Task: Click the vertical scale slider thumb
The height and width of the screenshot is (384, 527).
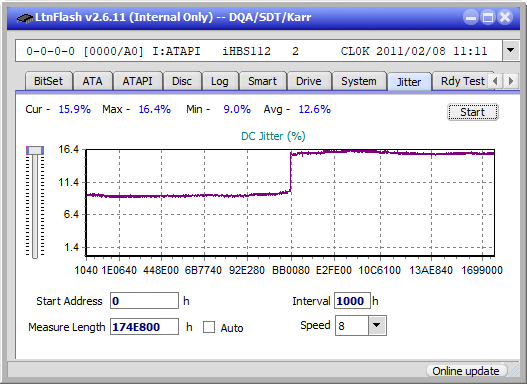Action: click(x=35, y=150)
